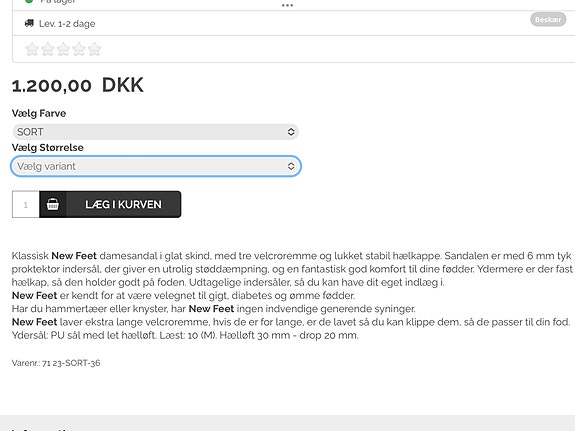Rate product with the third star
The height and width of the screenshot is (431, 575).
point(63,49)
